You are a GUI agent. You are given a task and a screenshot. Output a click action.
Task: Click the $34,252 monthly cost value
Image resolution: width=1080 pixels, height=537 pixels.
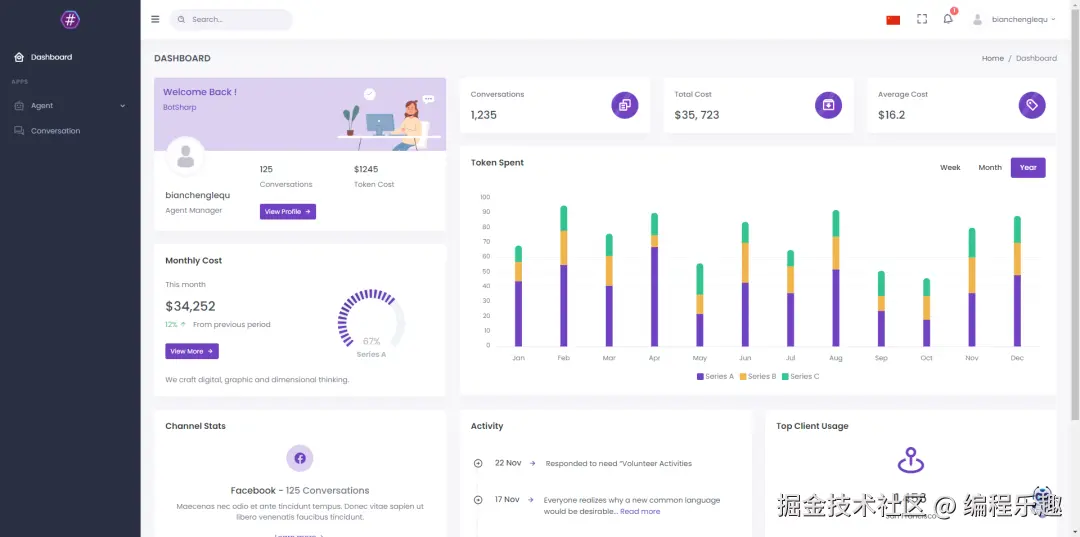[x=190, y=306]
